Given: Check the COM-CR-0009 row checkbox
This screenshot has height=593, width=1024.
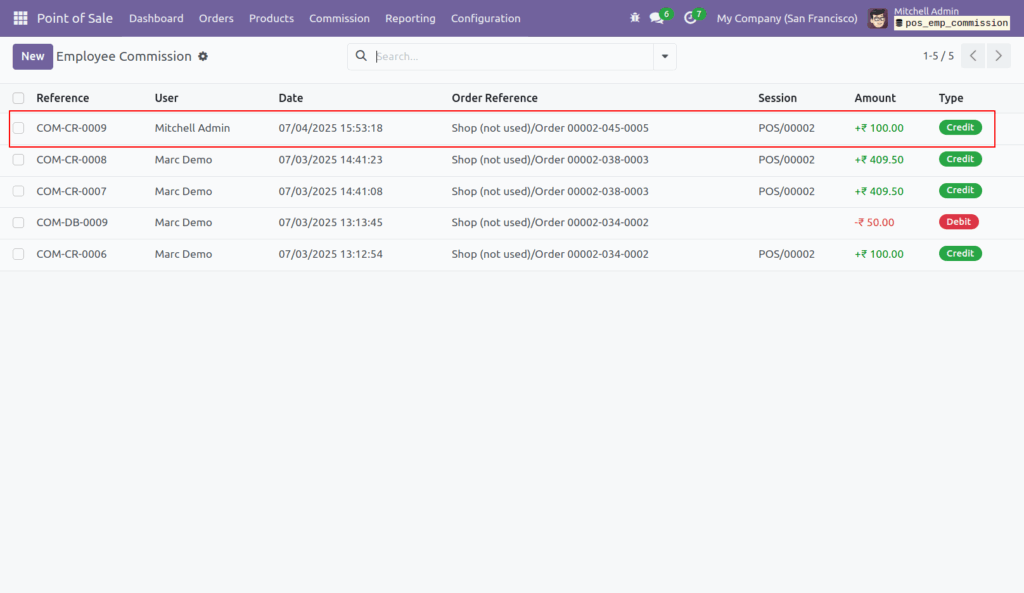Looking at the screenshot, I should click(x=17, y=127).
